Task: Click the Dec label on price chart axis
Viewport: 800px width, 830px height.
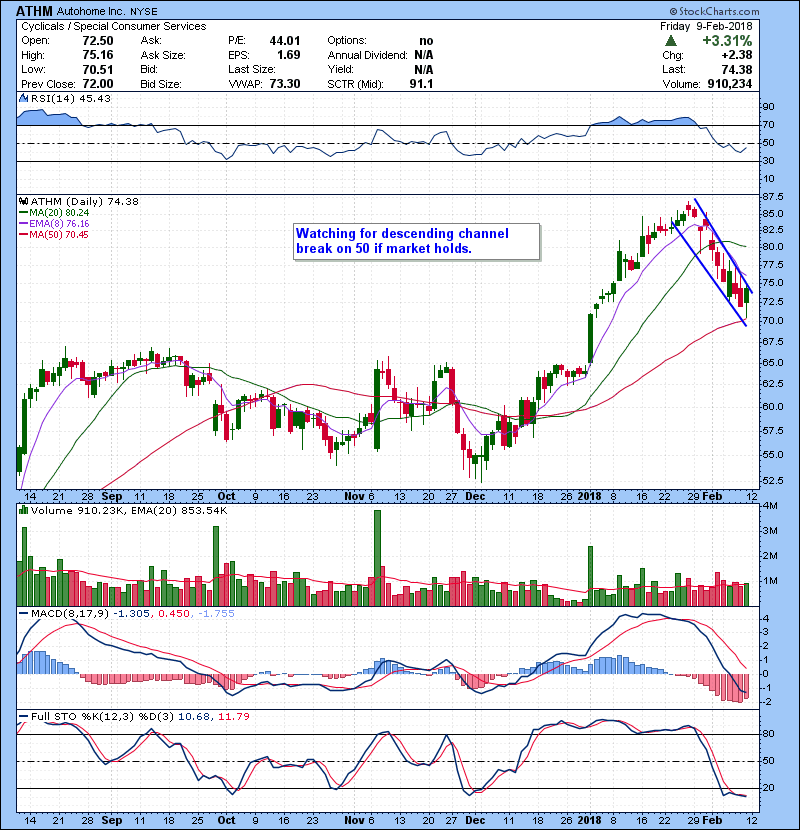Action: point(475,497)
